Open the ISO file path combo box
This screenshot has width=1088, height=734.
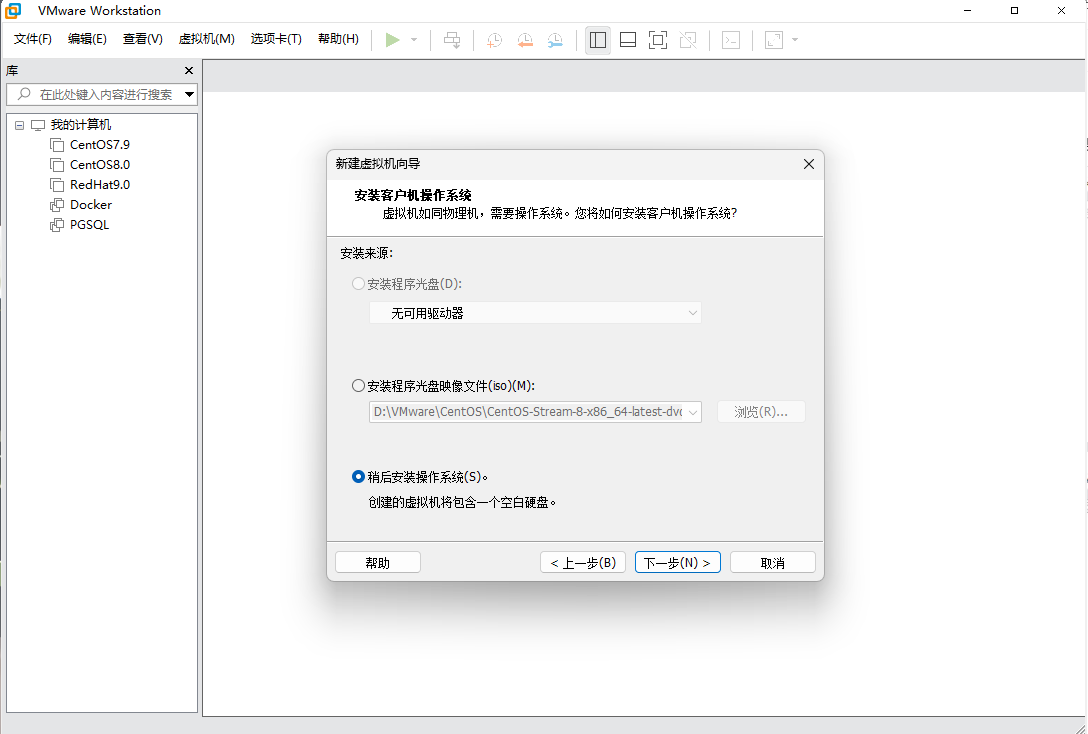click(x=535, y=412)
